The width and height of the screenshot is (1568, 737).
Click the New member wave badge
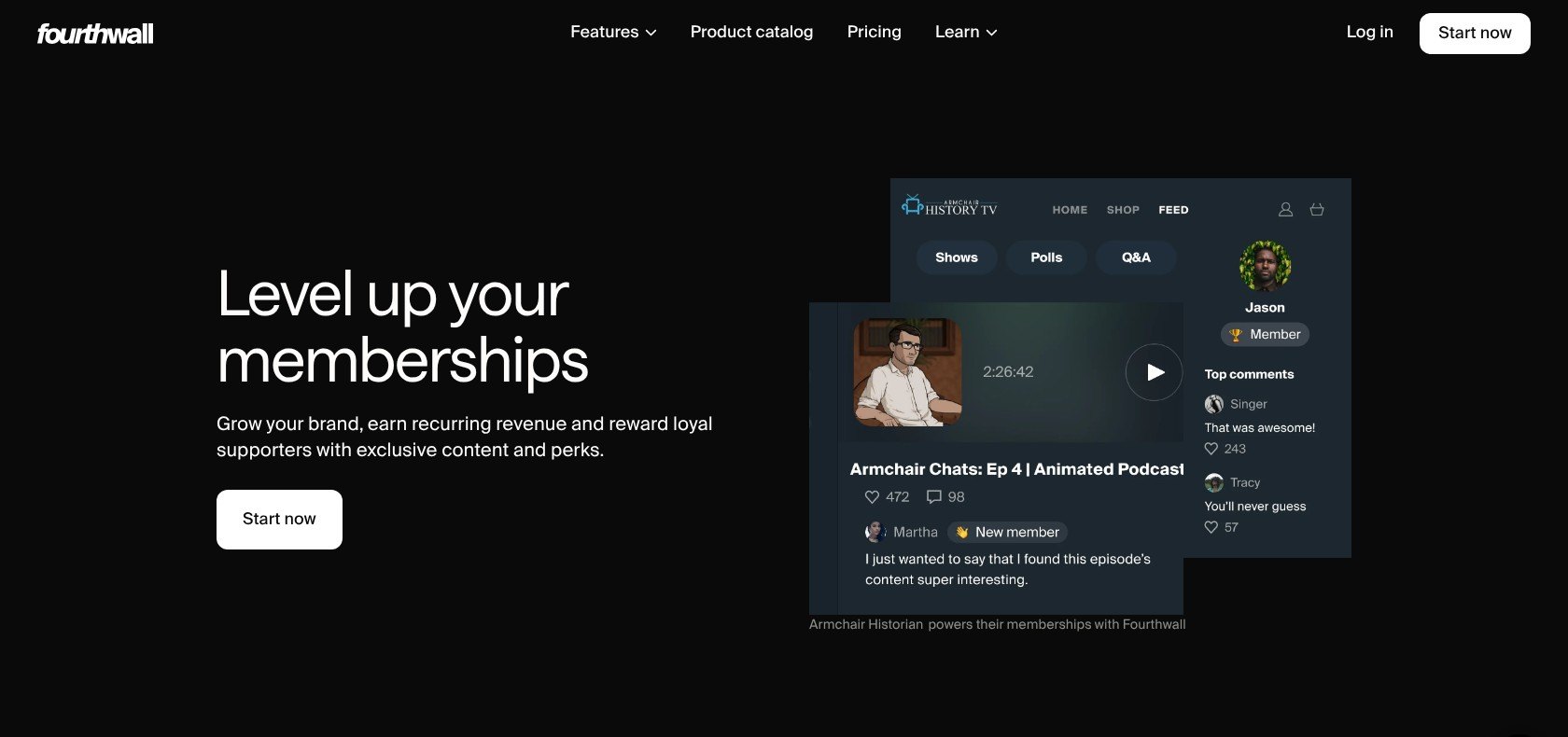pos(1007,532)
